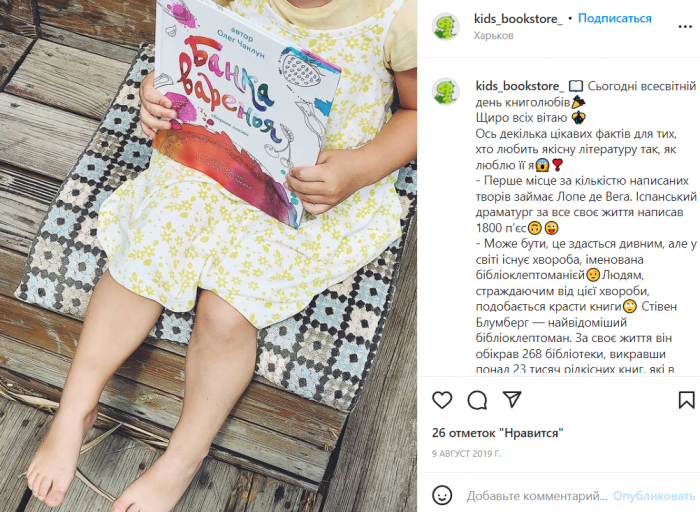Viewport: 700px width, 512px height.
Task: Open three-dot more options menu
Action: pyautogui.click(x=685, y=27)
